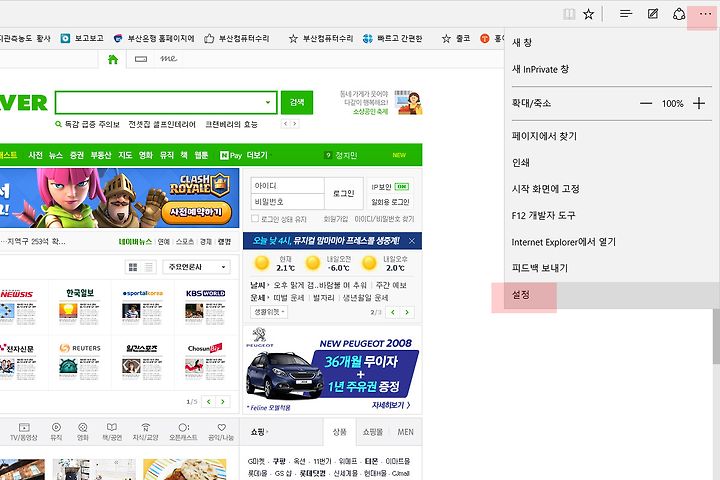Switch to 상품 shopping tab
720x480 pixels.
(x=340, y=432)
